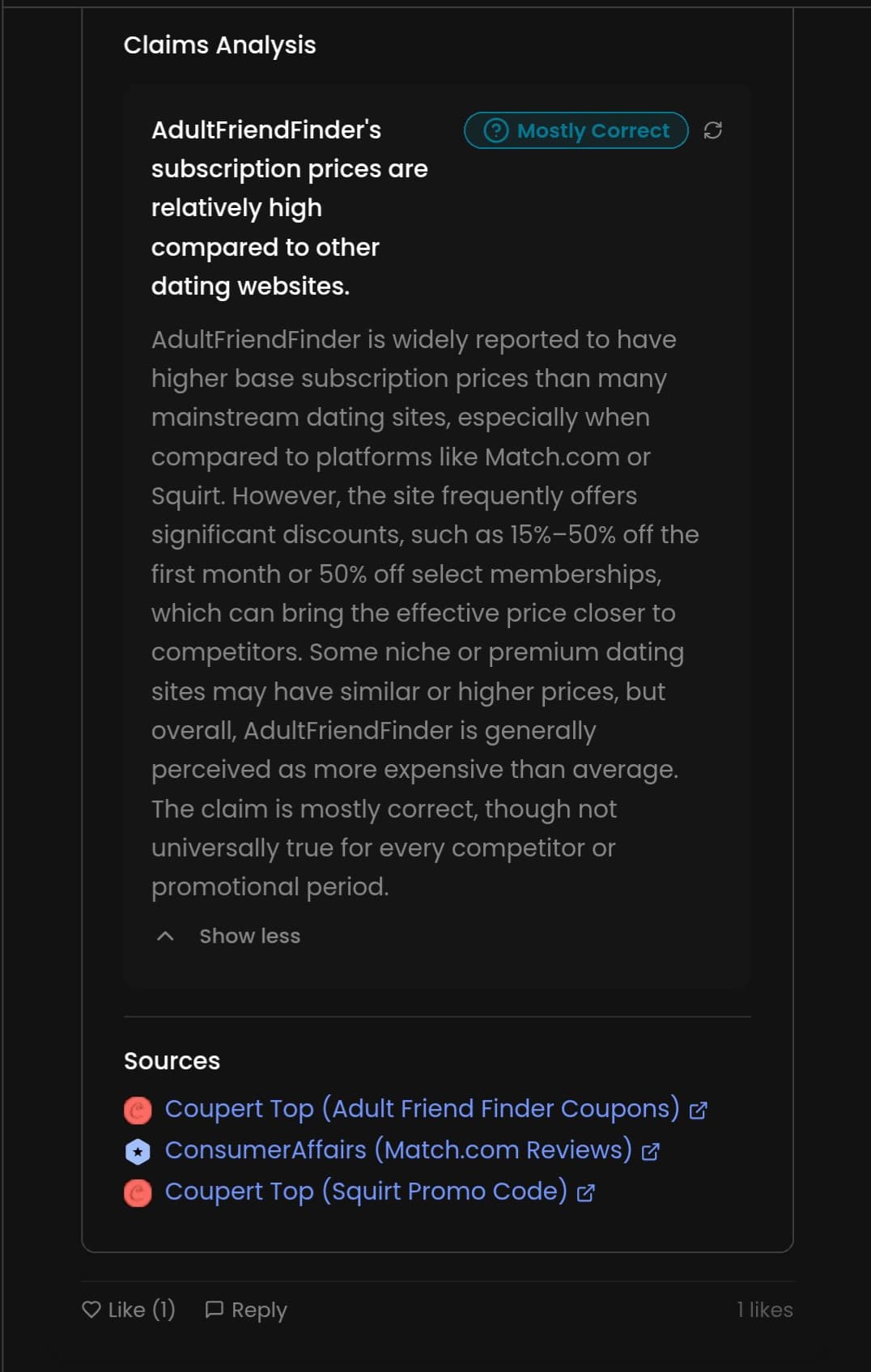Open ConsumerAffairs Match.com Reviews source
The image size is (871, 1372).
coord(397,1149)
